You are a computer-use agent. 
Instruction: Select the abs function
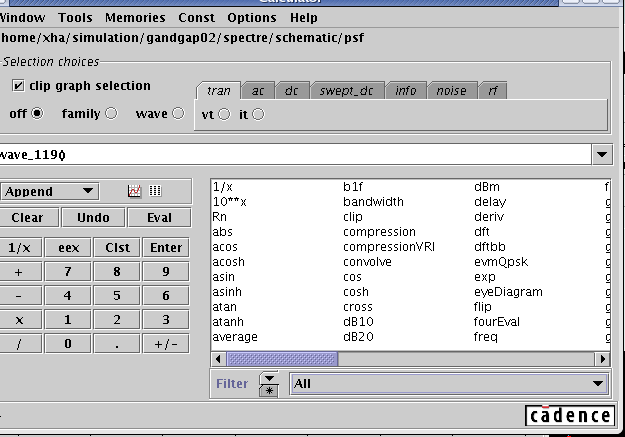pos(222,232)
